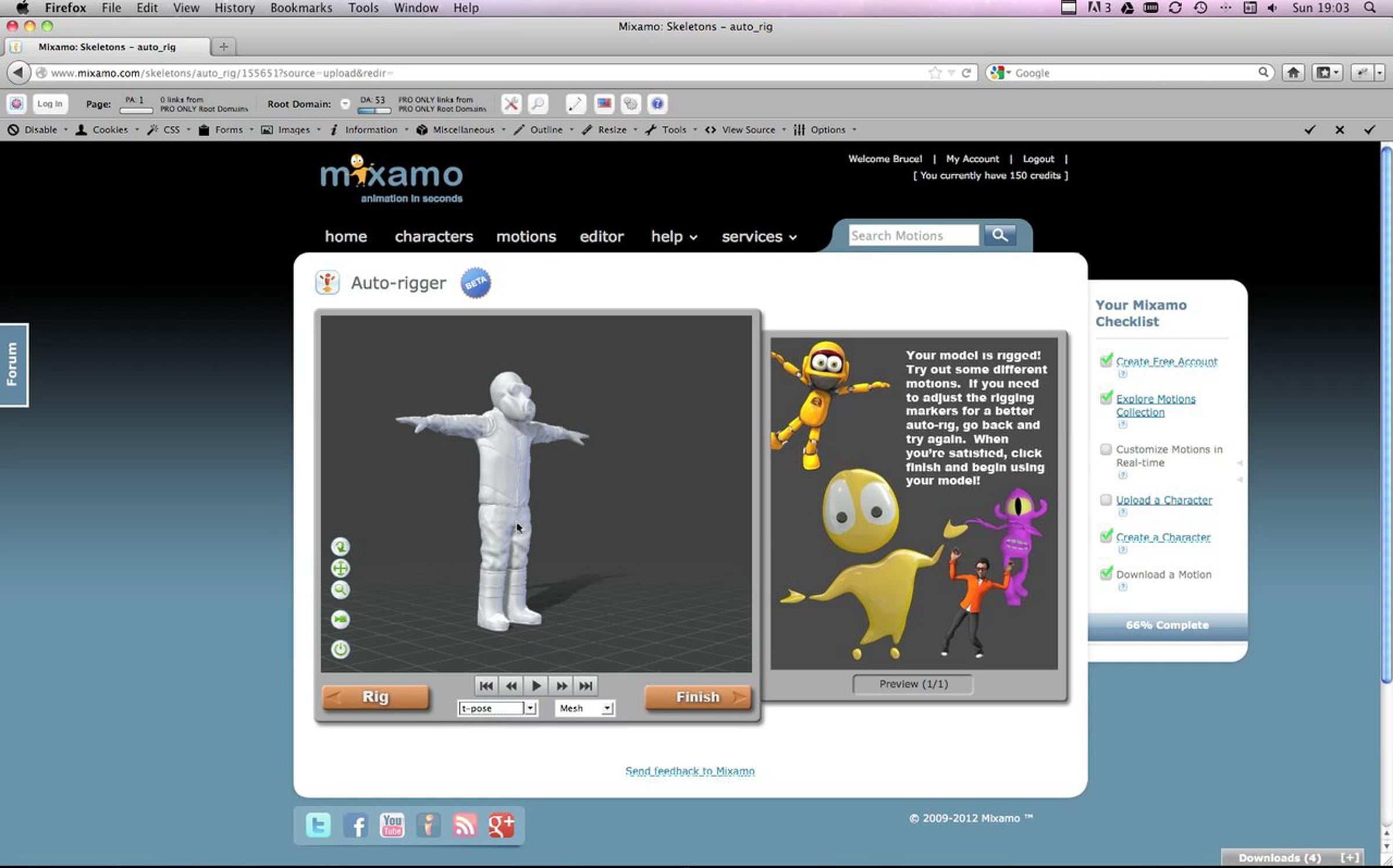Open the Images developer toolbar dropdown
Viewport: 1393px width, 868px height.
[291, 130]
